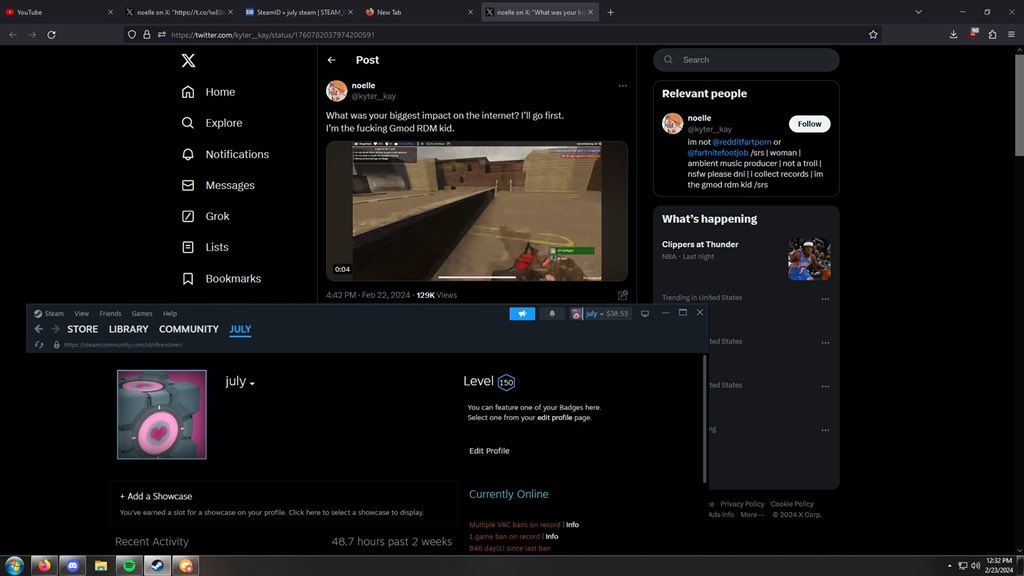The width and height of the screenshot is (1024, 576).
Task: Click the Edit Profile link on Steam
Action: 489,451
